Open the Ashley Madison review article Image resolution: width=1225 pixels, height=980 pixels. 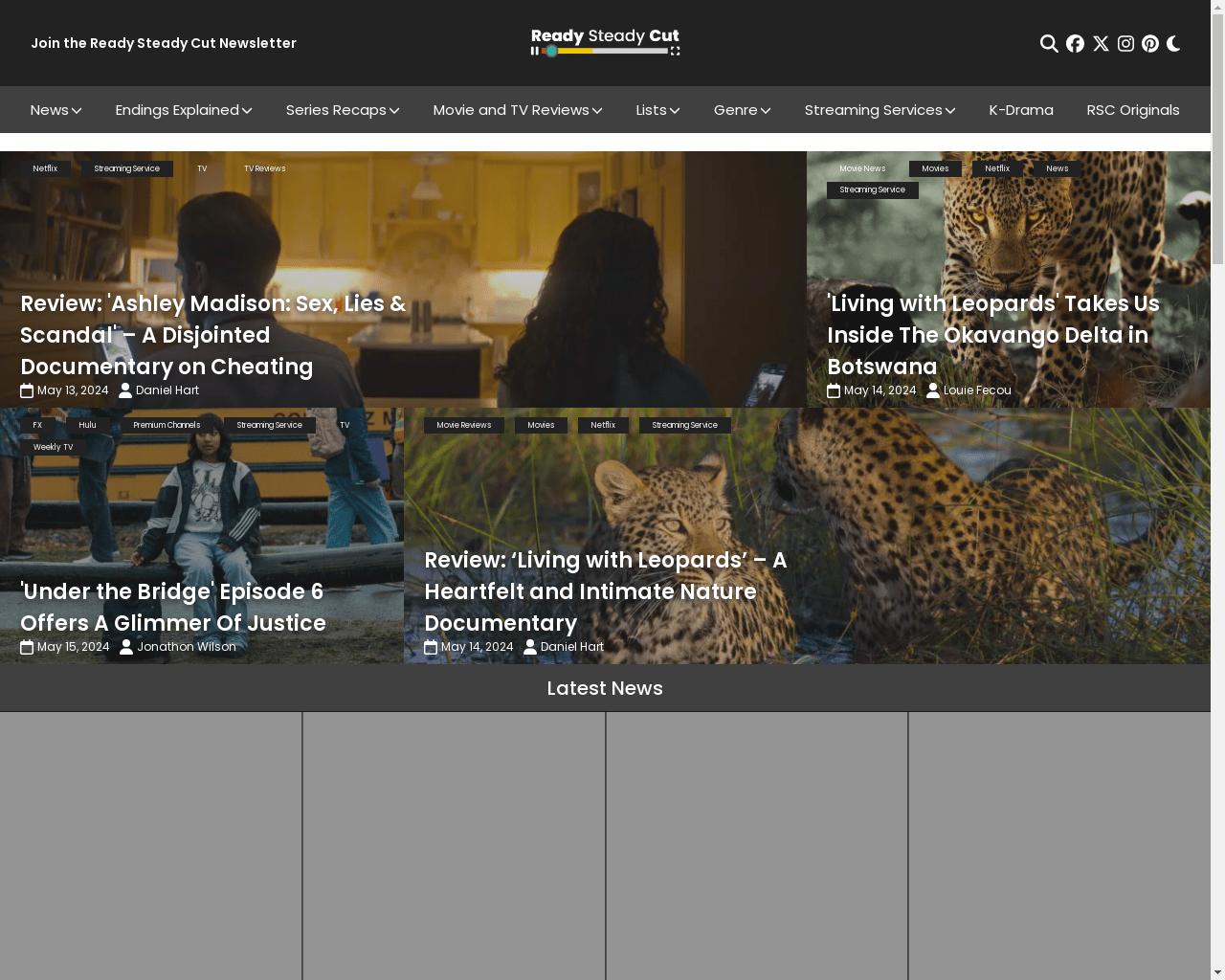coord(213,335)
